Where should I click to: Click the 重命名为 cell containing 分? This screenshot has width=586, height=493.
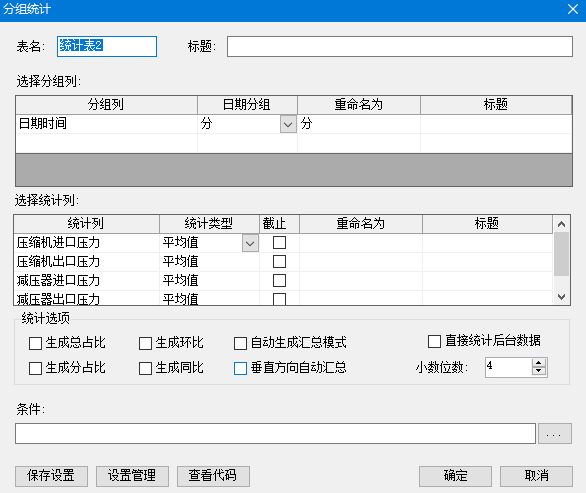coord(359,124)
